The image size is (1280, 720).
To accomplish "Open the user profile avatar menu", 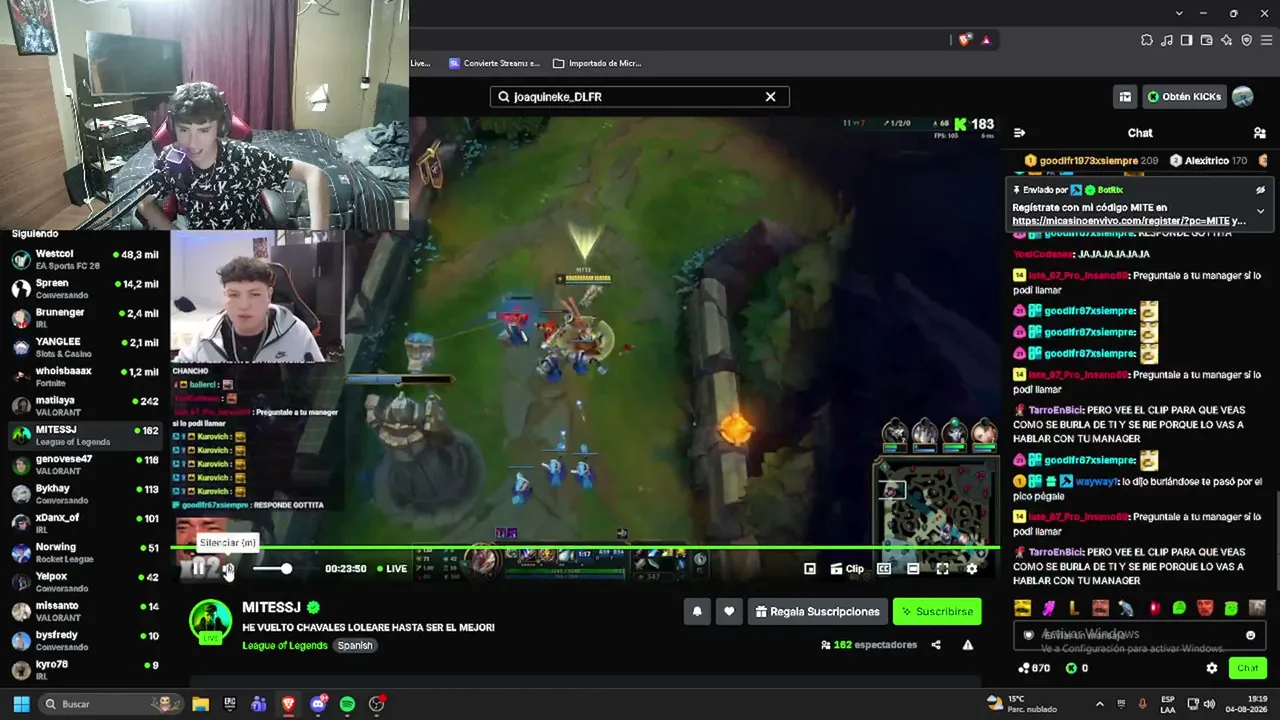I will (1242, 97).
